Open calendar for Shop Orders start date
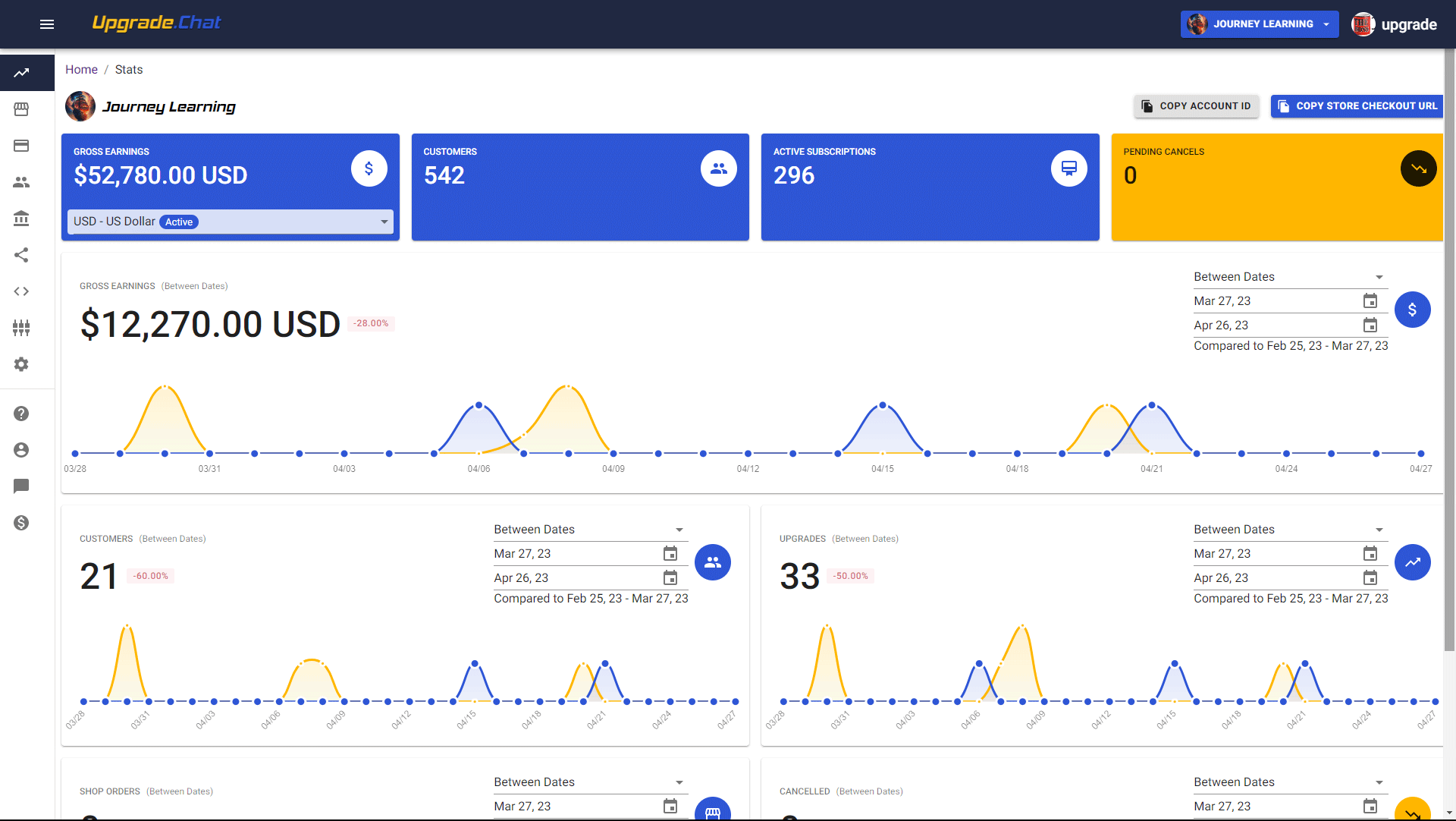 coord(670,807)
